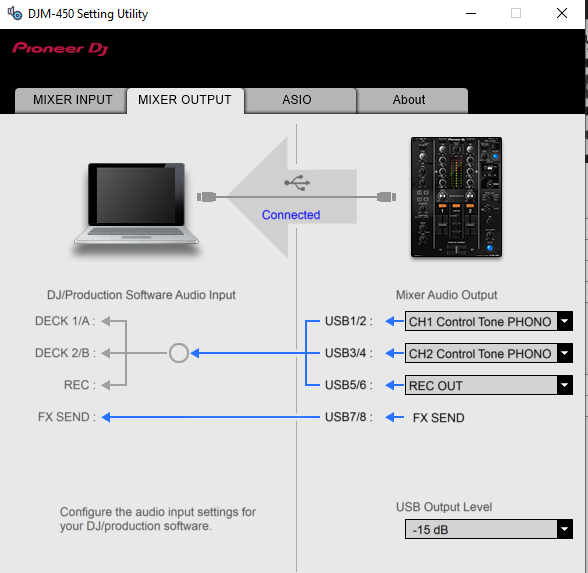Click the blue arrow next to USB1/2

point(394,321)
